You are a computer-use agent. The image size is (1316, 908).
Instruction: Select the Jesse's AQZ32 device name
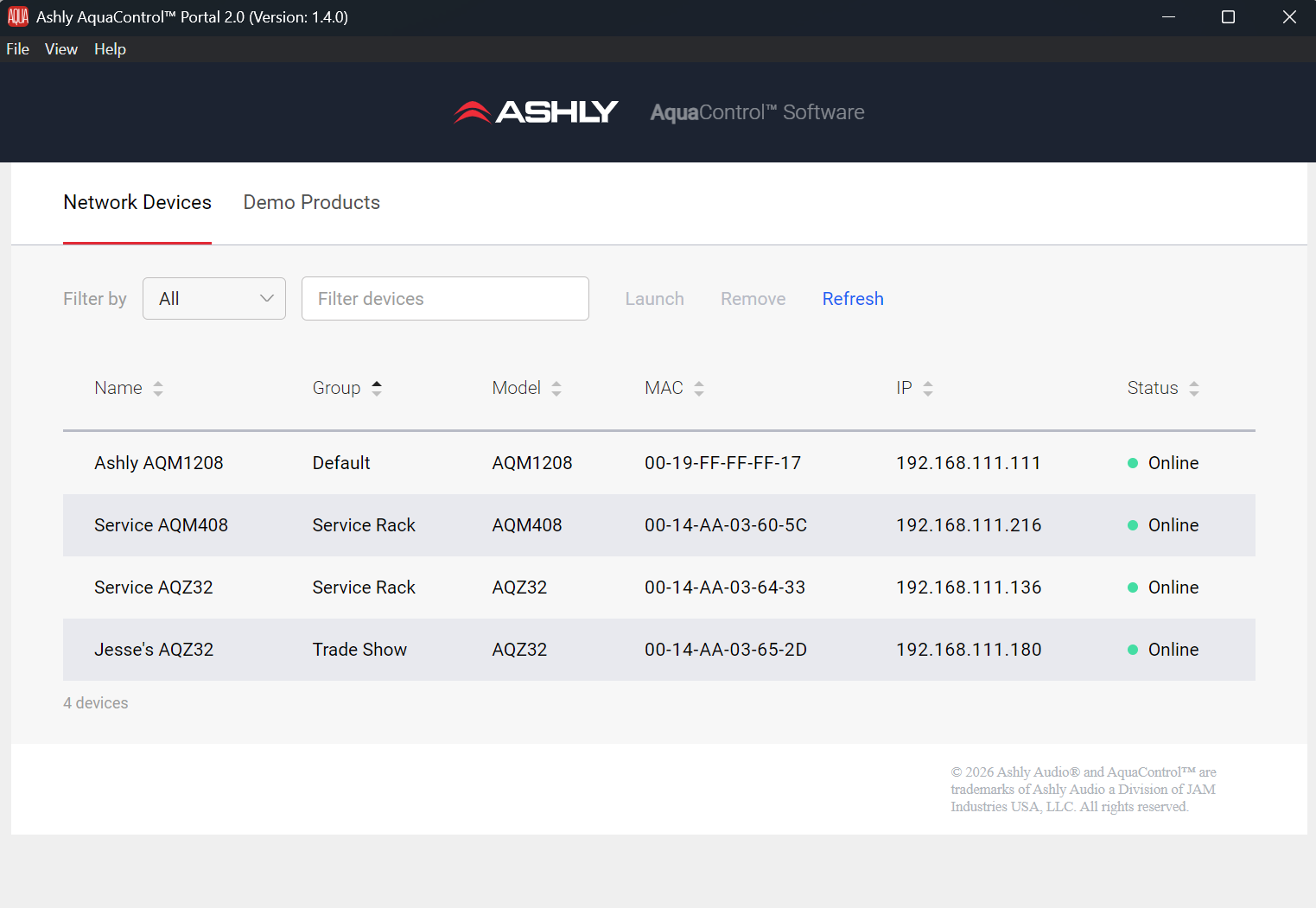[x=154, y=650]
